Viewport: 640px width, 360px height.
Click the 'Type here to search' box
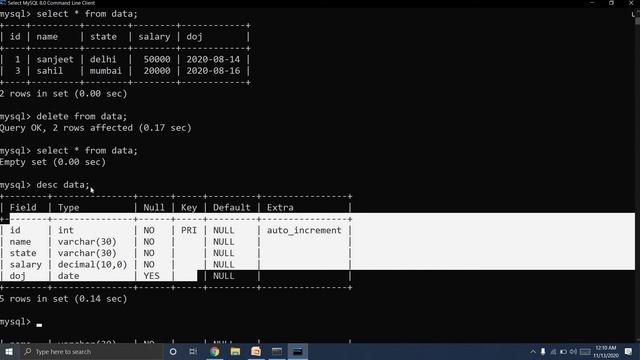[x=91, y=351]
